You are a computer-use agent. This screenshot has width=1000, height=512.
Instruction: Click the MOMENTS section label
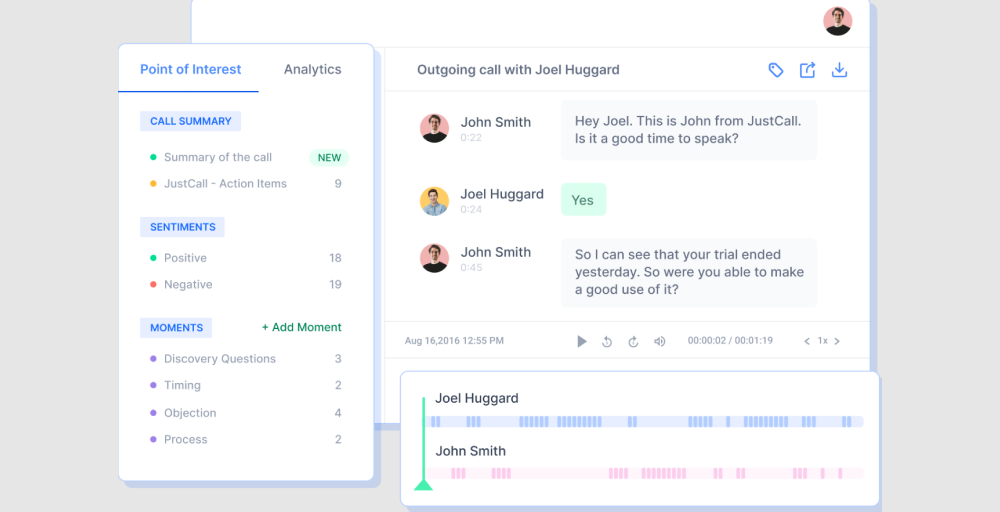point(176,328)
